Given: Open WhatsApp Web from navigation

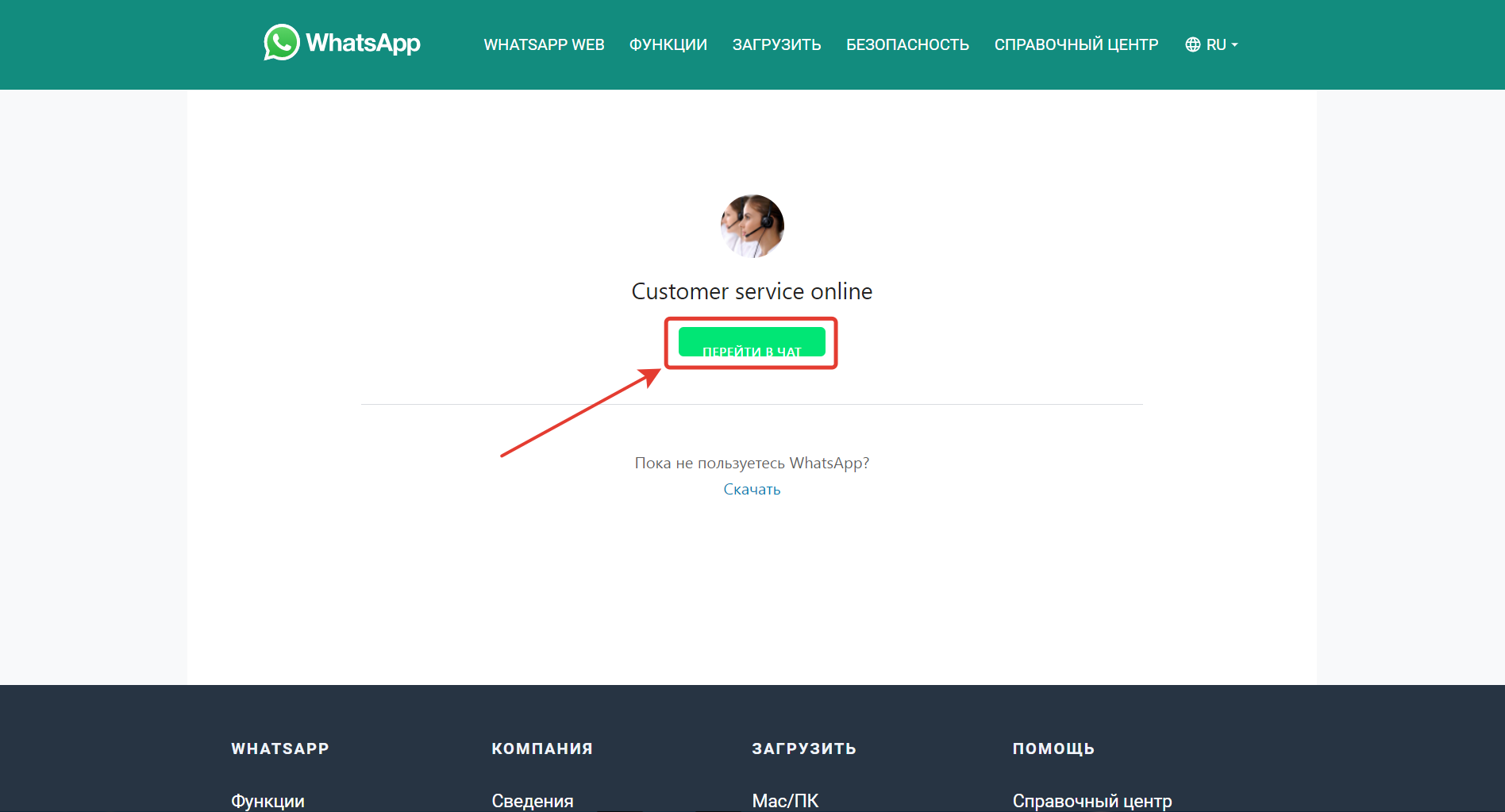Looking at the screenshot, I should [x=544, y=44].
